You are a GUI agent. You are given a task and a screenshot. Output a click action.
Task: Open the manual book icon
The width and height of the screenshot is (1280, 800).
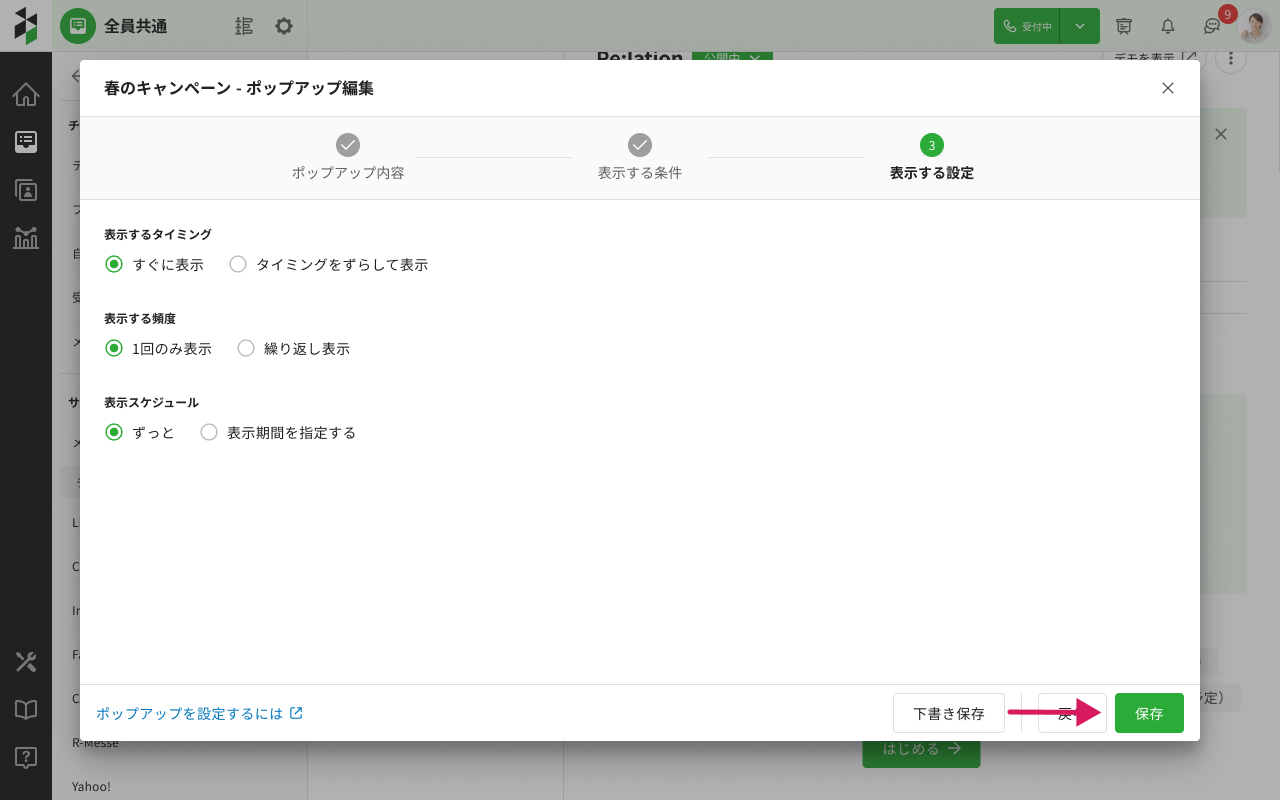click(x=26, y=710)
